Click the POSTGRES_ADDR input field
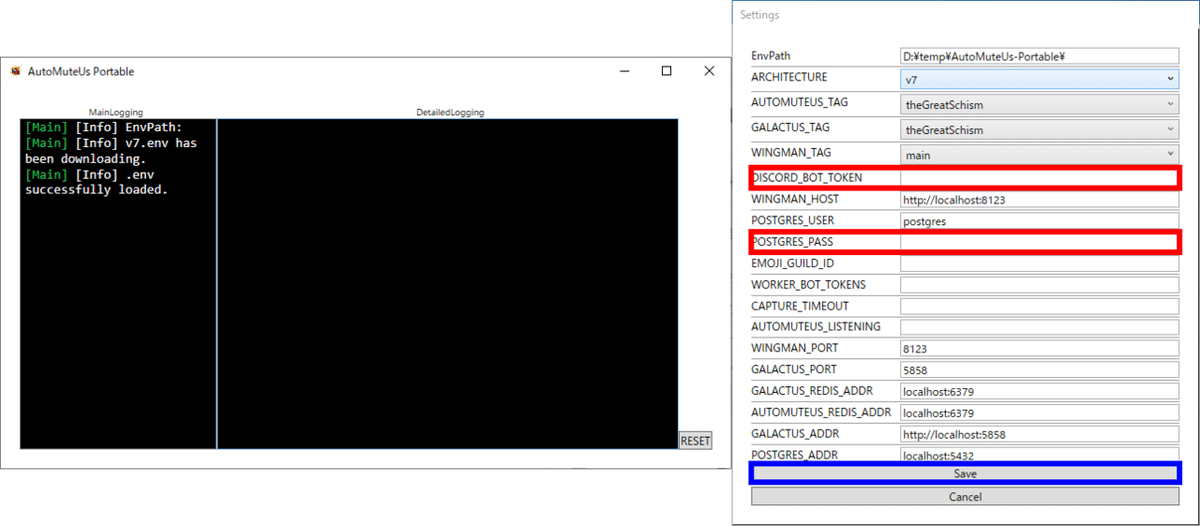This screenshot has width=1200, height=526. 1040,455
